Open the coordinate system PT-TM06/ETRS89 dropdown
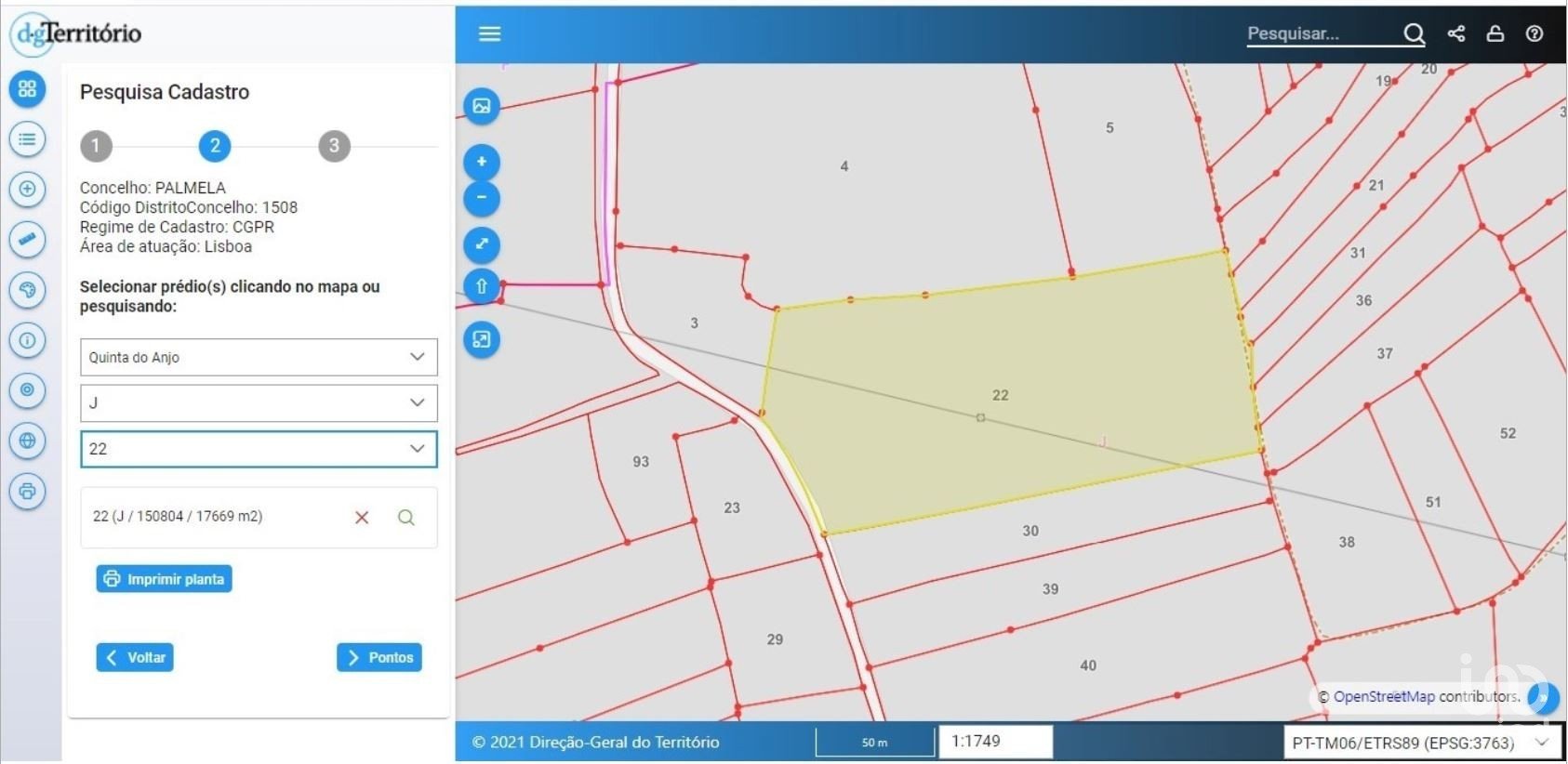 click(x=1421, y=743)
